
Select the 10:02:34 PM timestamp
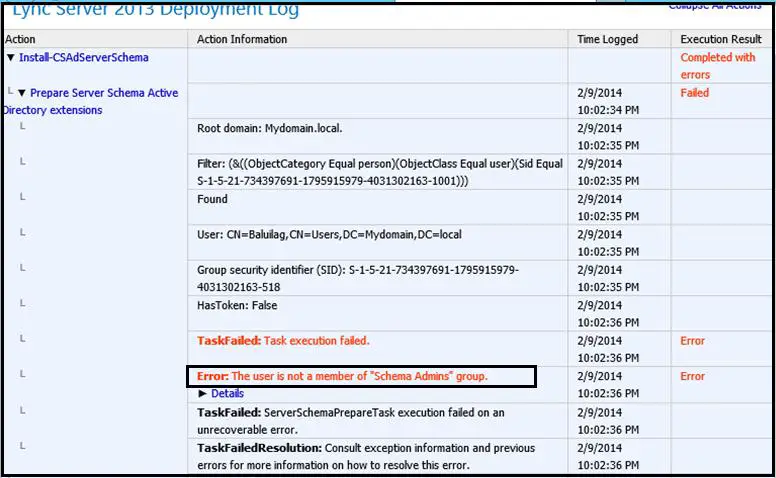coord(608,101)
